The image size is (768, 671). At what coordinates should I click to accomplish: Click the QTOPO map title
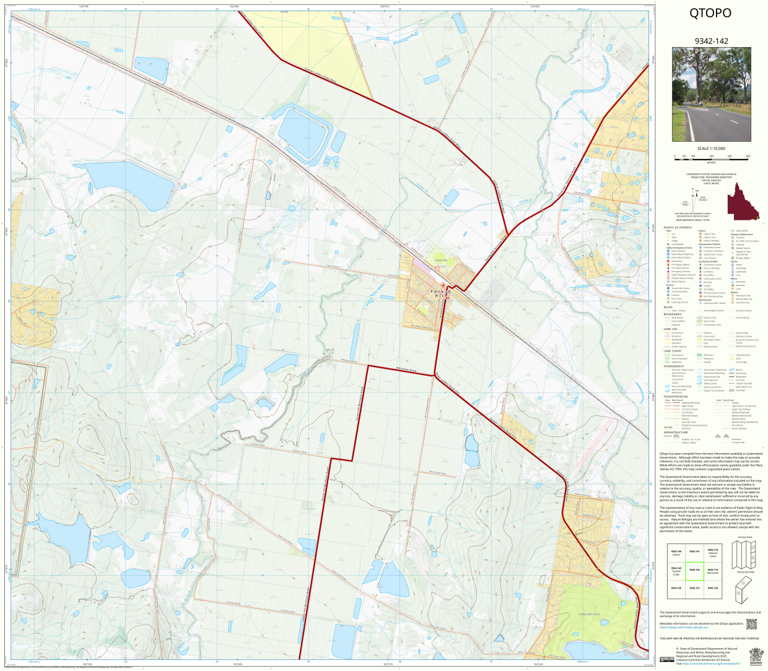710,13
